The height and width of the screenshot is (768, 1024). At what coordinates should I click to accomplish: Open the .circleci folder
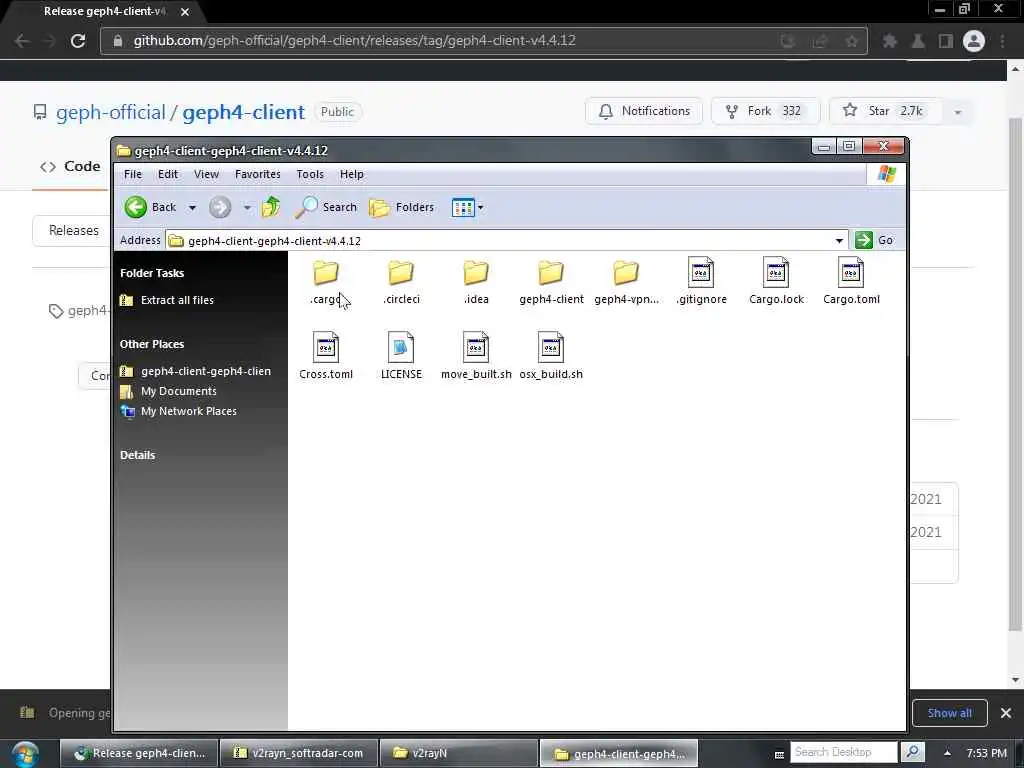pyautogui.click(x=401, y=282)
